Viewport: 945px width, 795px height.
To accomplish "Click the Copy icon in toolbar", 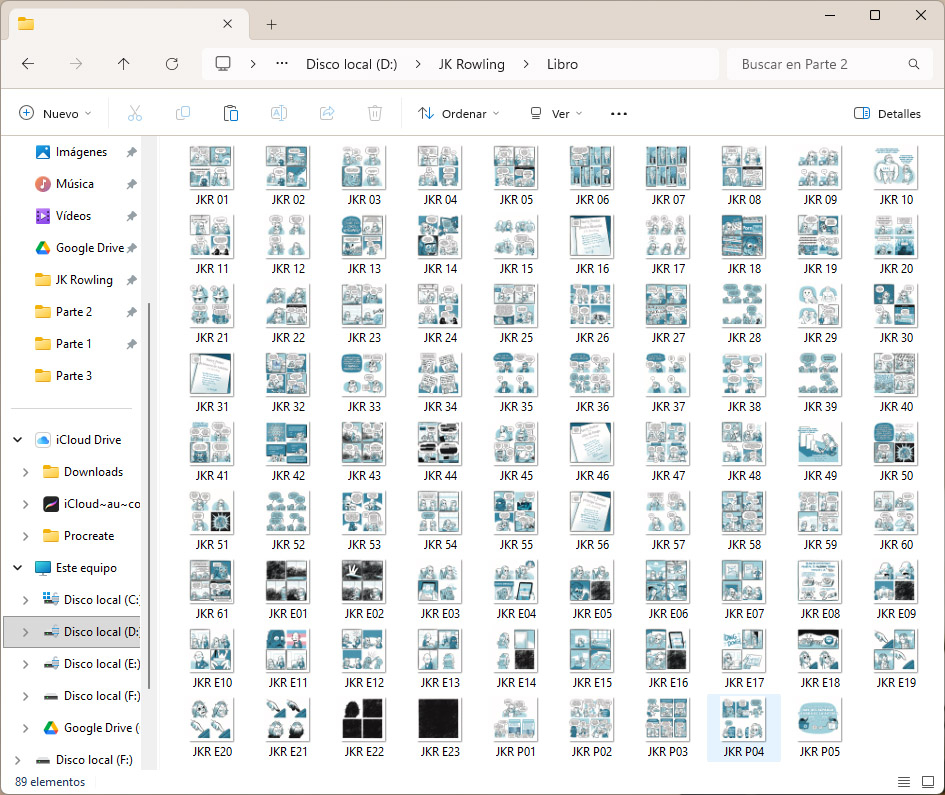I will point(183,114).
